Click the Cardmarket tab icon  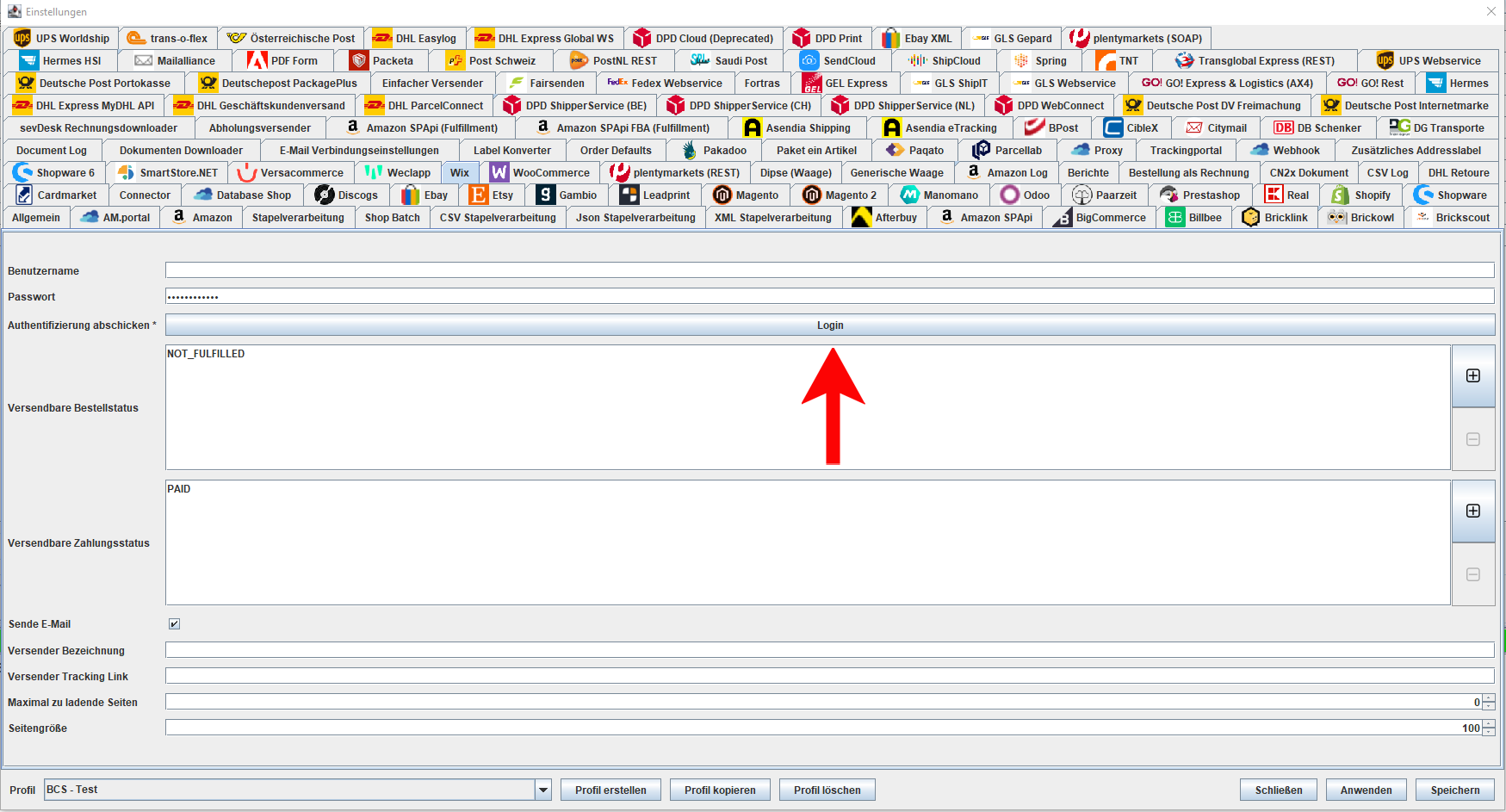tap(24, 195)
